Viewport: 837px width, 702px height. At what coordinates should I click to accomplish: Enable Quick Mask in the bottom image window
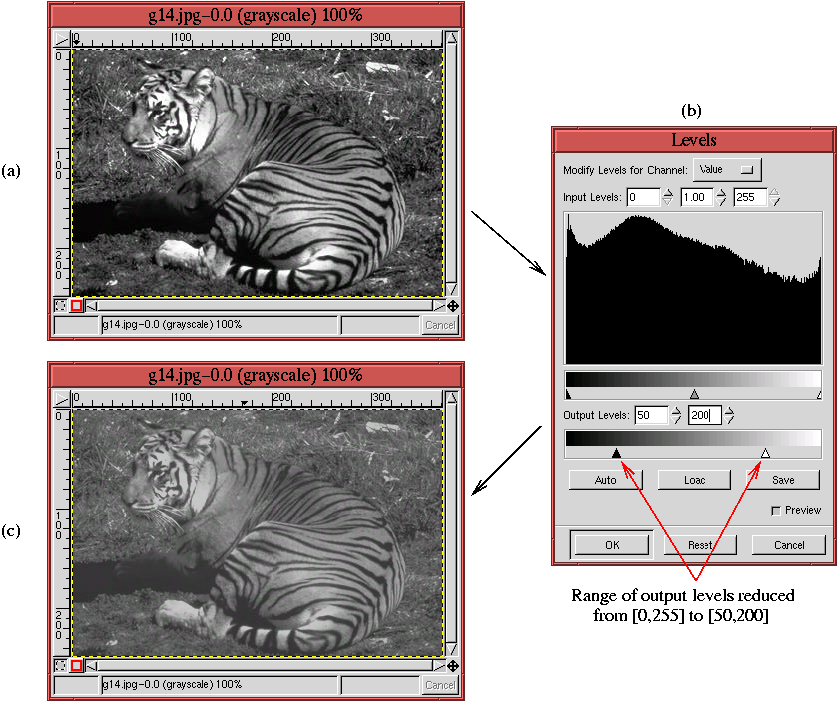(x=75, y=664)
